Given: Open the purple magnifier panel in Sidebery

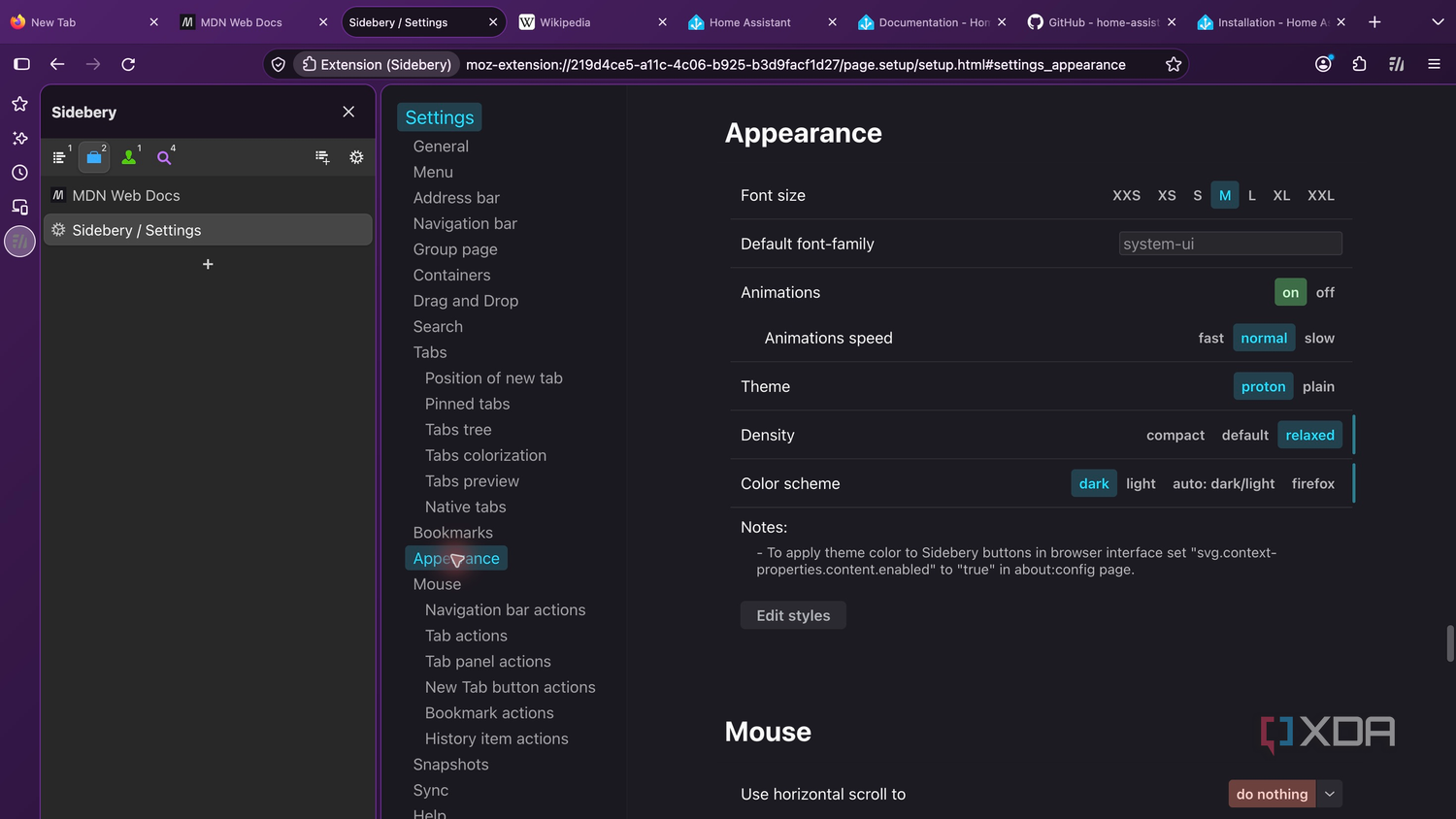Looking at the screenshot, I should [x=164, y=157].
